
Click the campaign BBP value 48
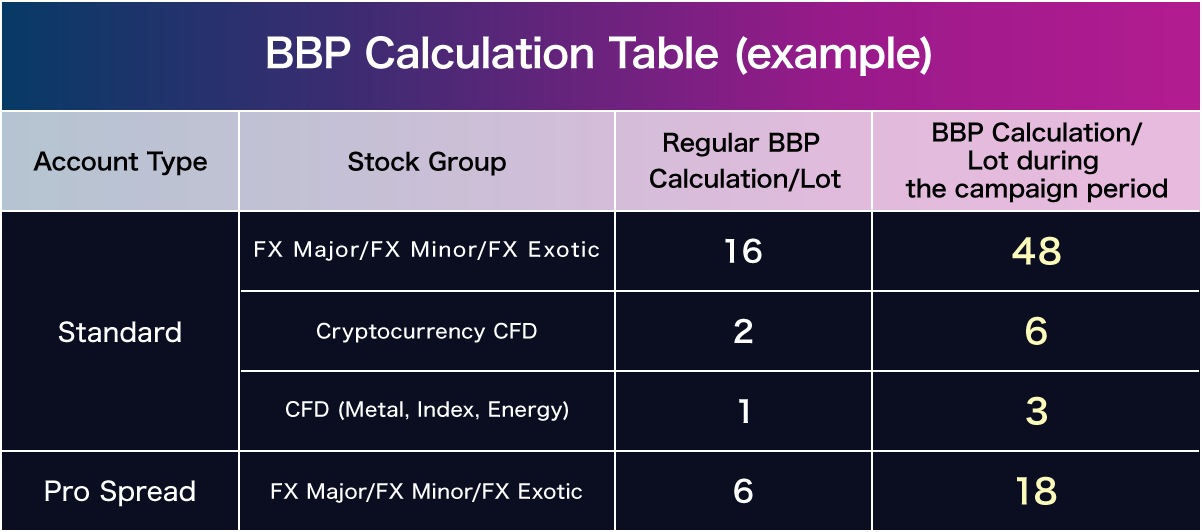pyautogui.click(x=1036, y=251)
